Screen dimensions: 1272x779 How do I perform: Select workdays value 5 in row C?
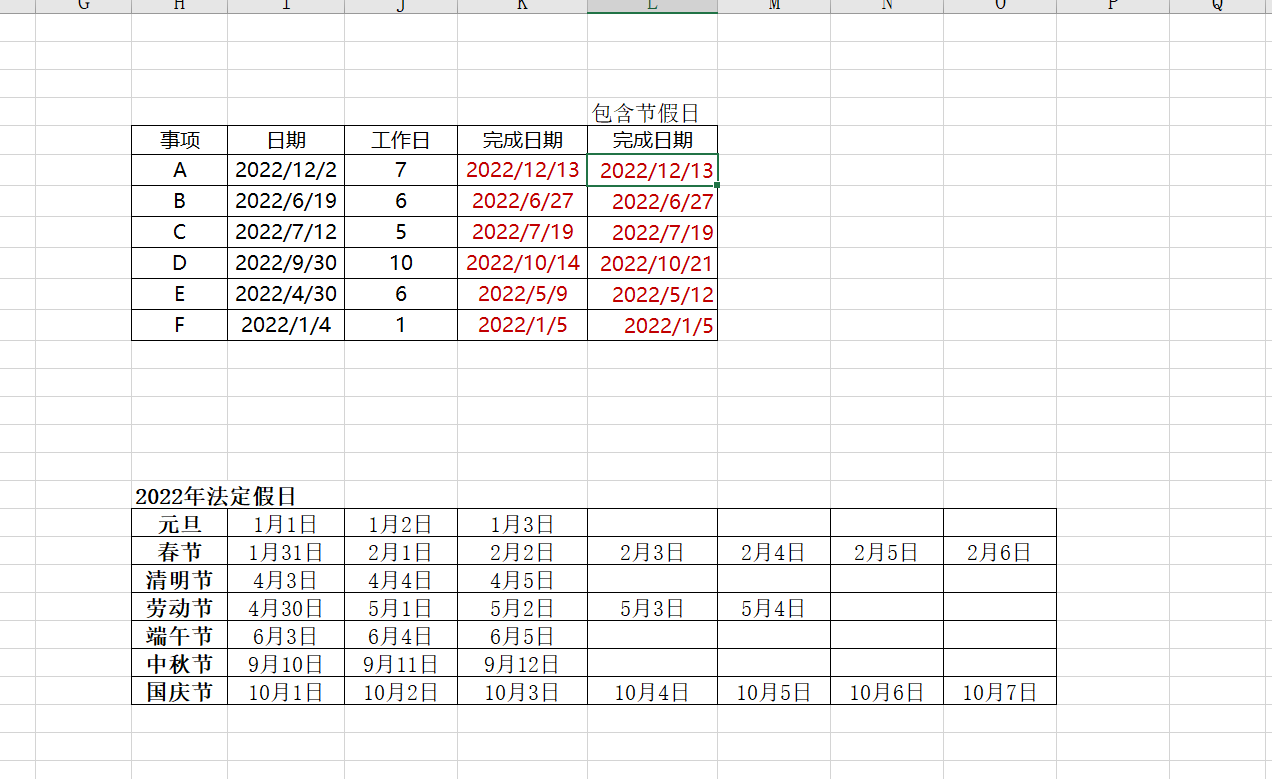(x=401, y=232)
